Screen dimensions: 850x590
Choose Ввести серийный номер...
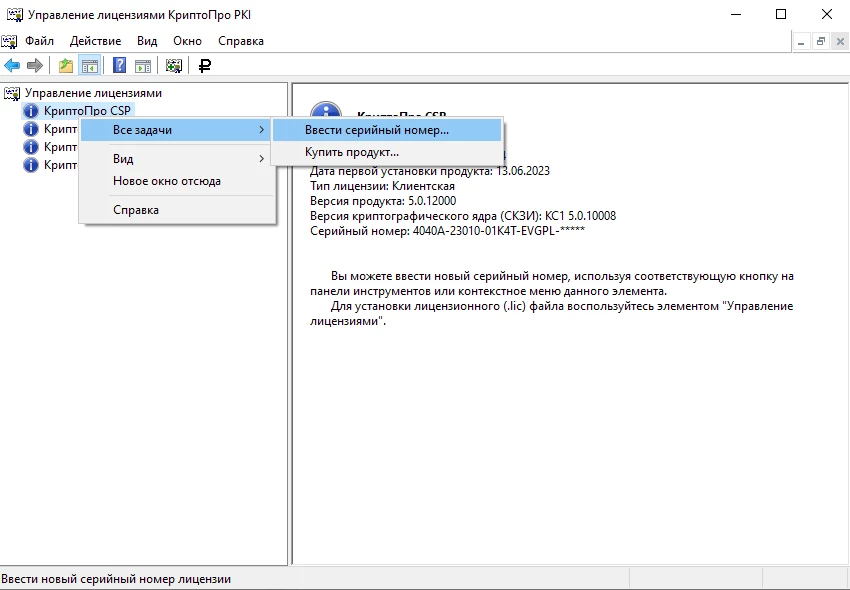(x=377, y=130)
